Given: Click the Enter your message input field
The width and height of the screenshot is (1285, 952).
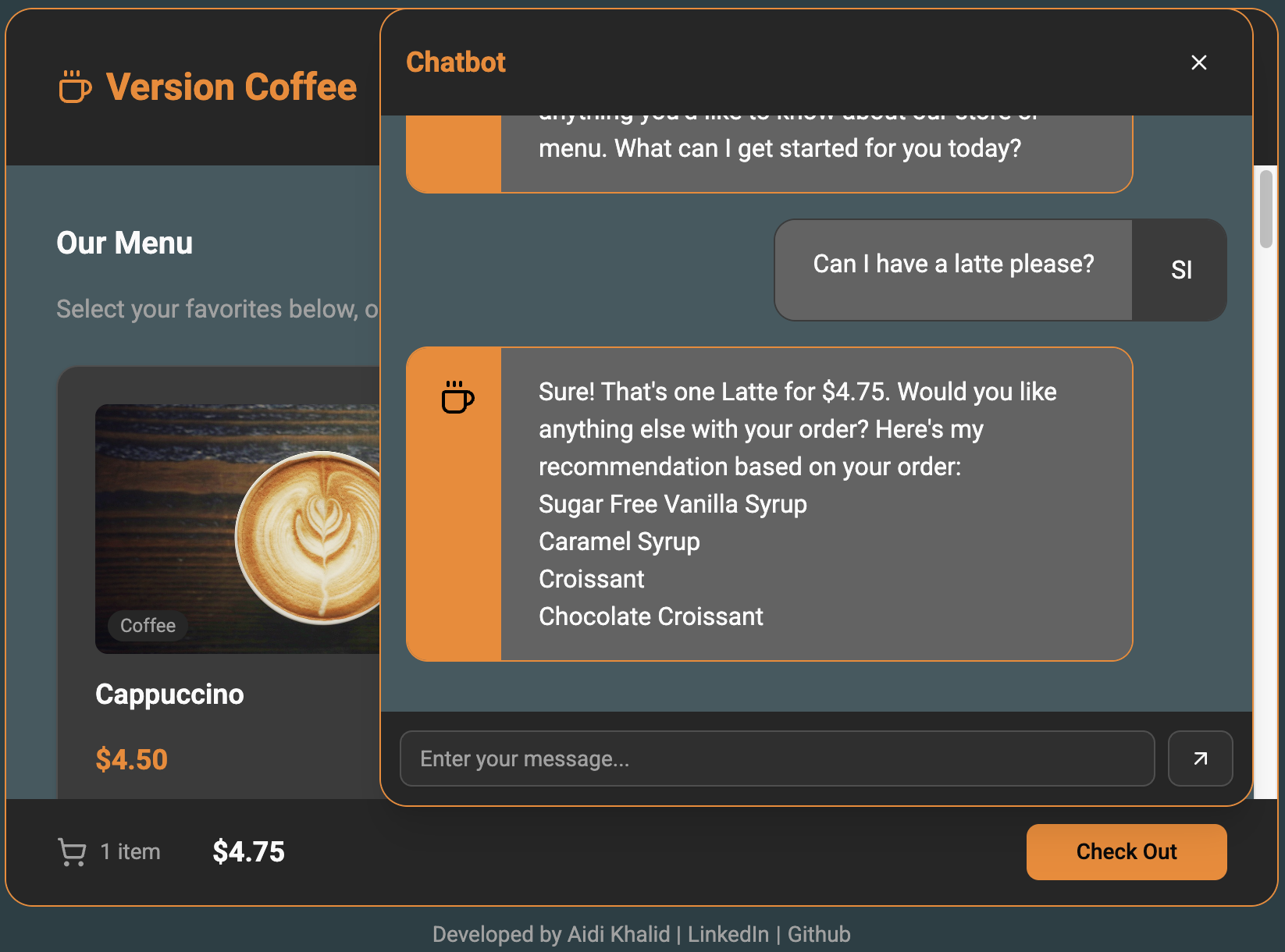Looking at the screenshot, I should point(777,758).
